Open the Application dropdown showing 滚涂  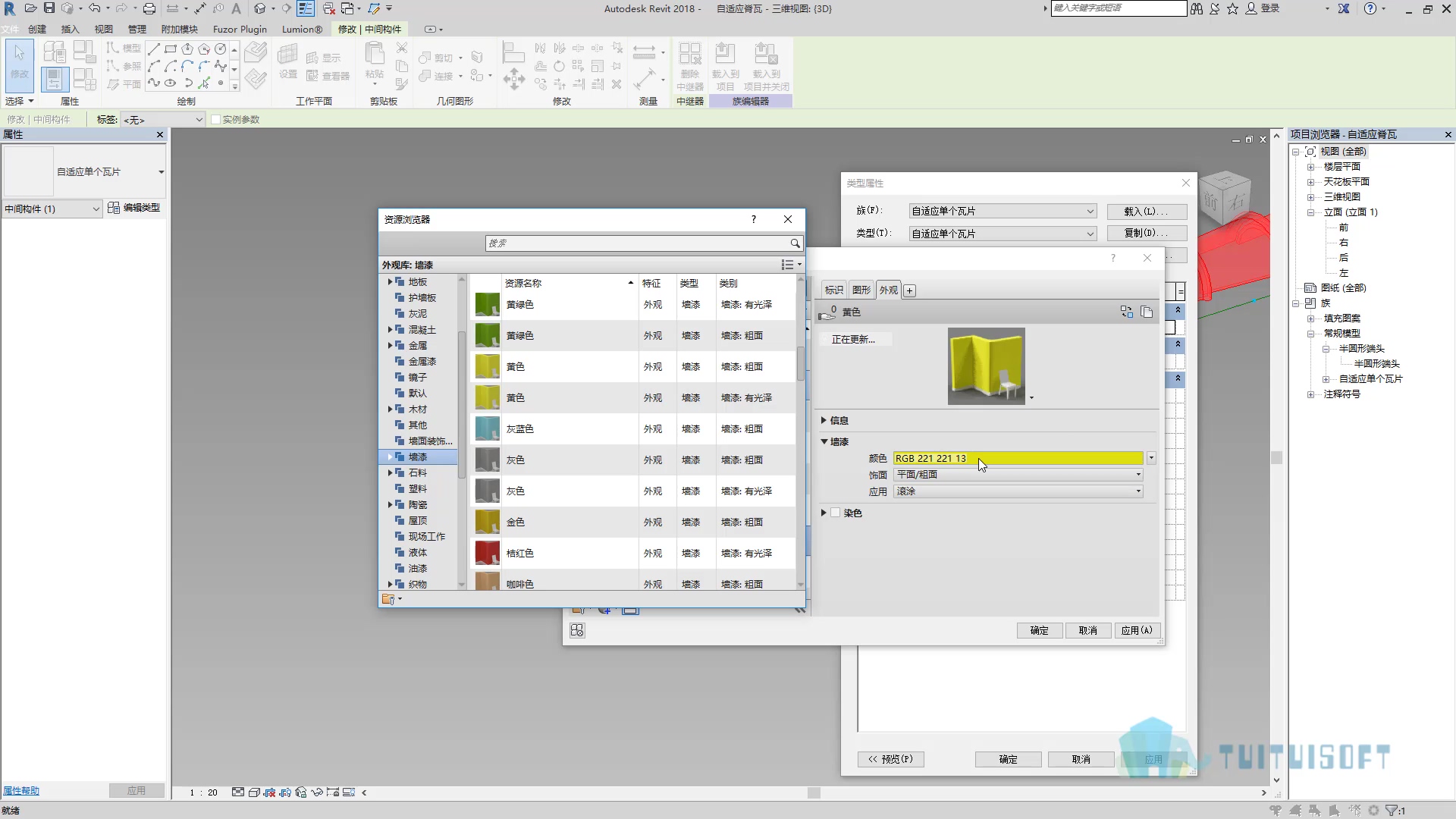(x=1018, y=491)
